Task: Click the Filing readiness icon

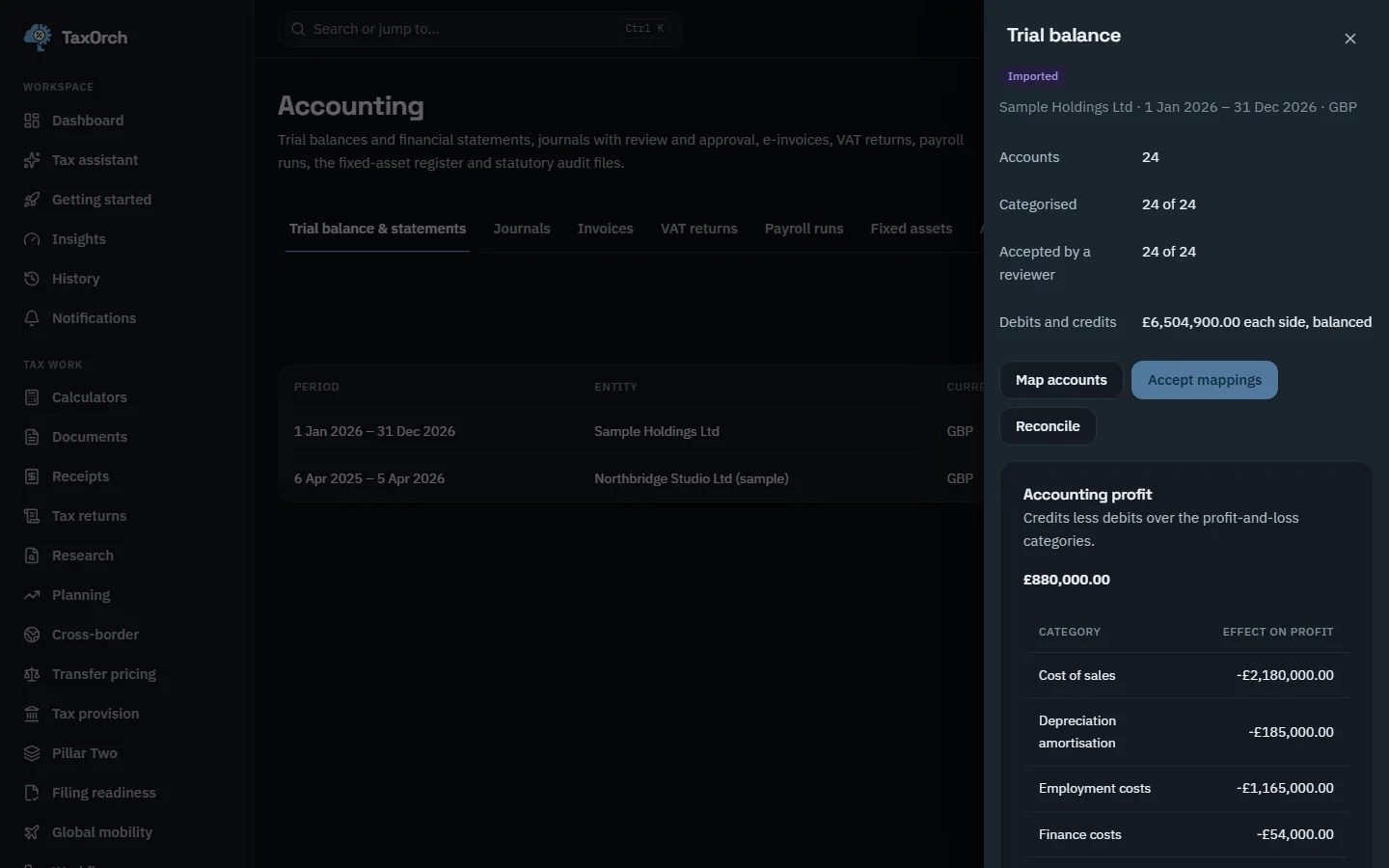Action: pyautogui.click(x=32, y=793)
